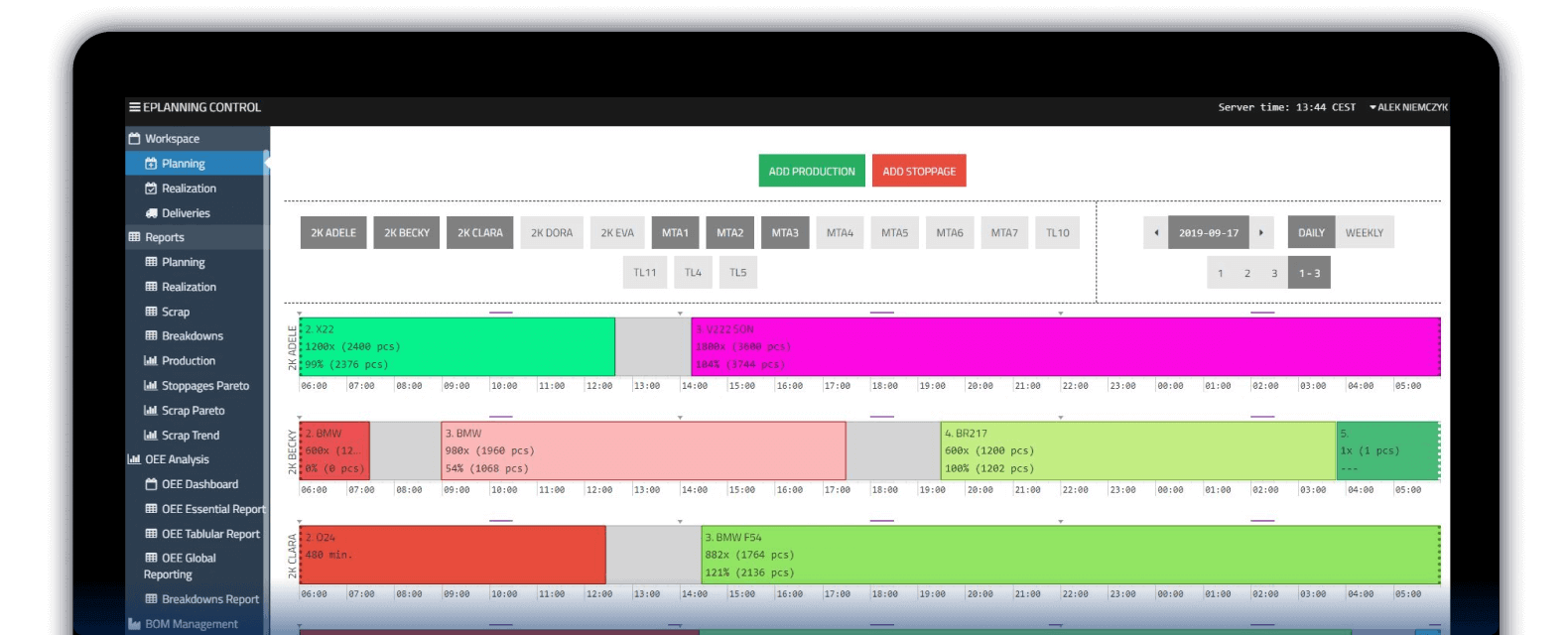The height and width of the screenshot is (635, 1568).
Task: Open Planning under Reports section
Action: point(183,262)
